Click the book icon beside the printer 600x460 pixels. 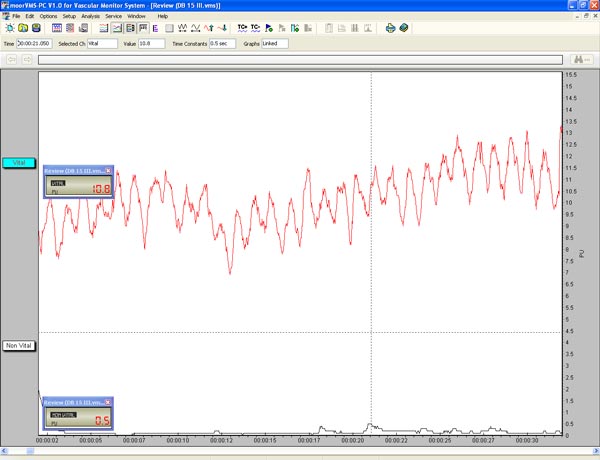(x=404, y=28)
